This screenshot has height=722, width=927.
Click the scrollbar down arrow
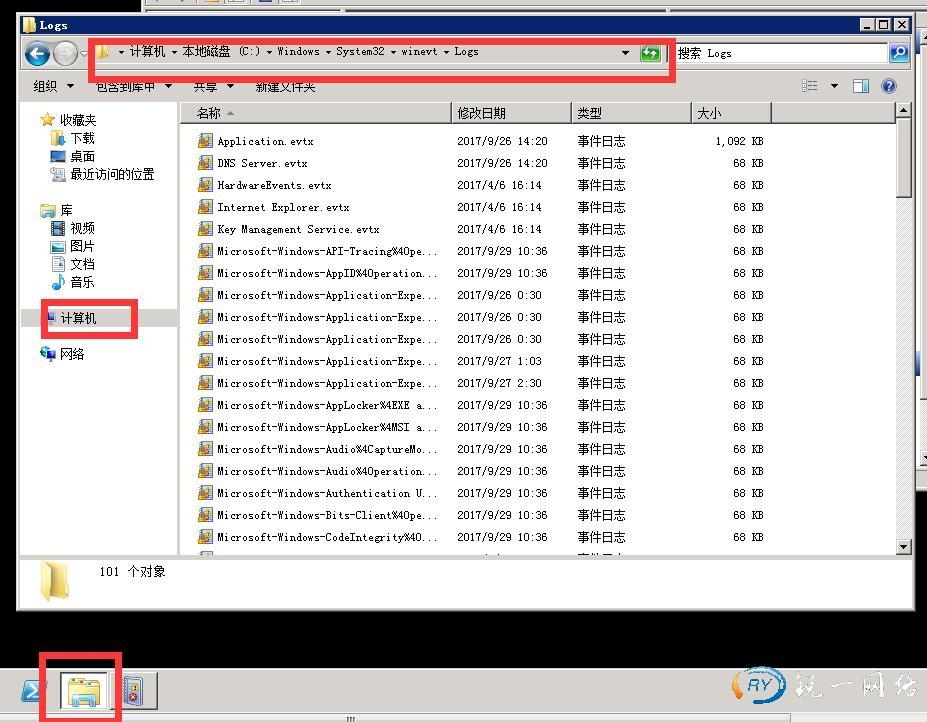coord(904,547)
